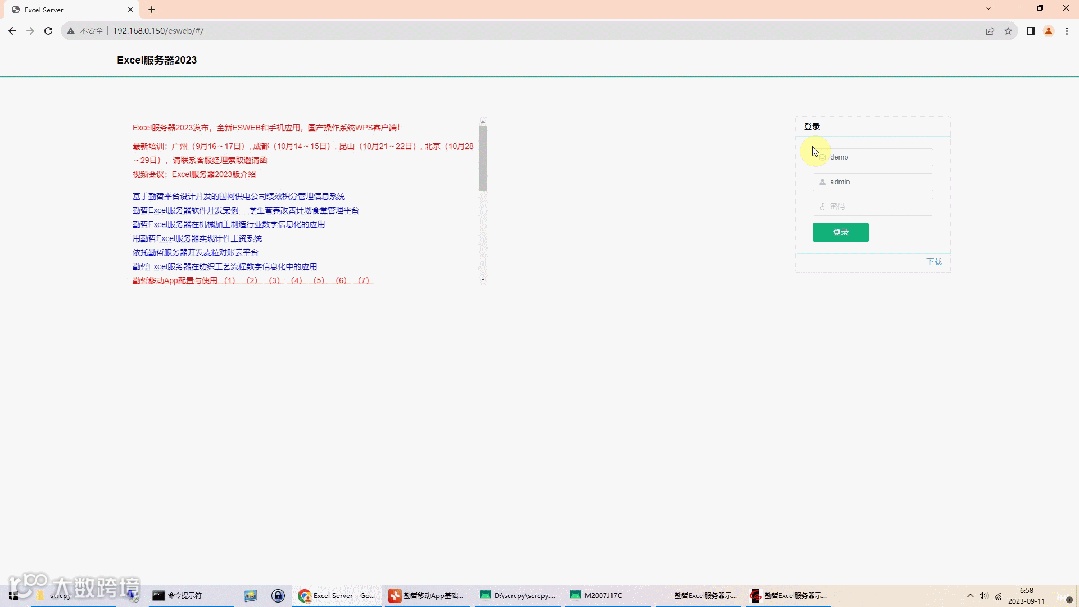Open mobile App tutorial part (1) link
Screen dimensions: 1079x607
point(230,281)
